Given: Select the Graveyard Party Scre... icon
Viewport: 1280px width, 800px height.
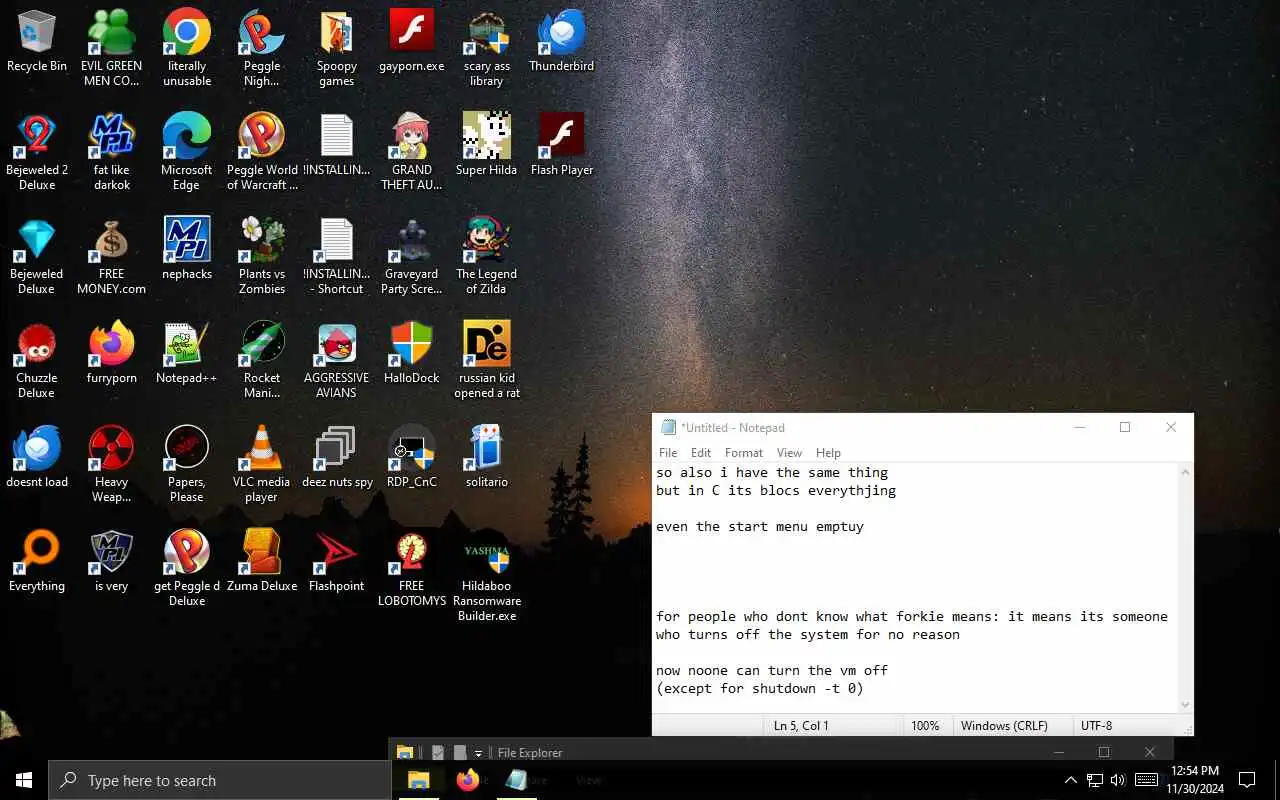Looking at the screenshot, I should pyautogui.click(x=412, y=256).
